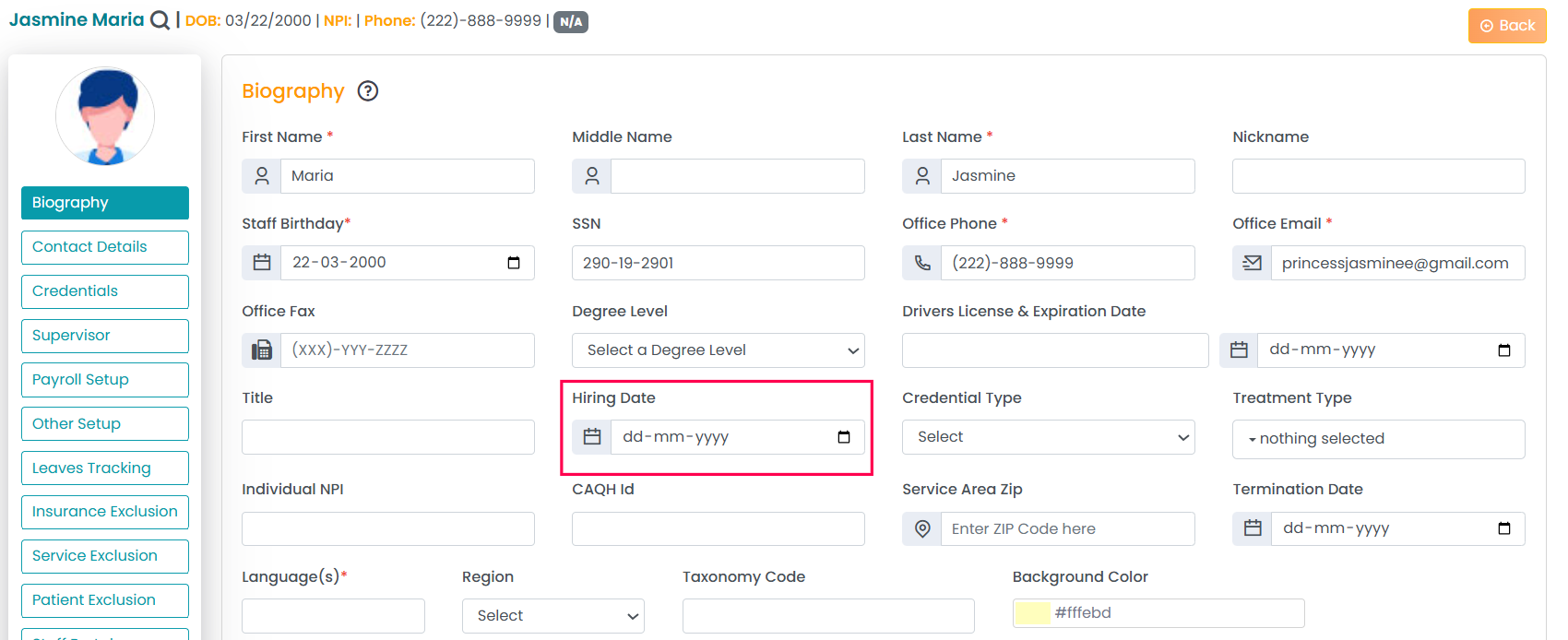
Task: Click the location pin icon for Service Area Zip
Action: 922,528
